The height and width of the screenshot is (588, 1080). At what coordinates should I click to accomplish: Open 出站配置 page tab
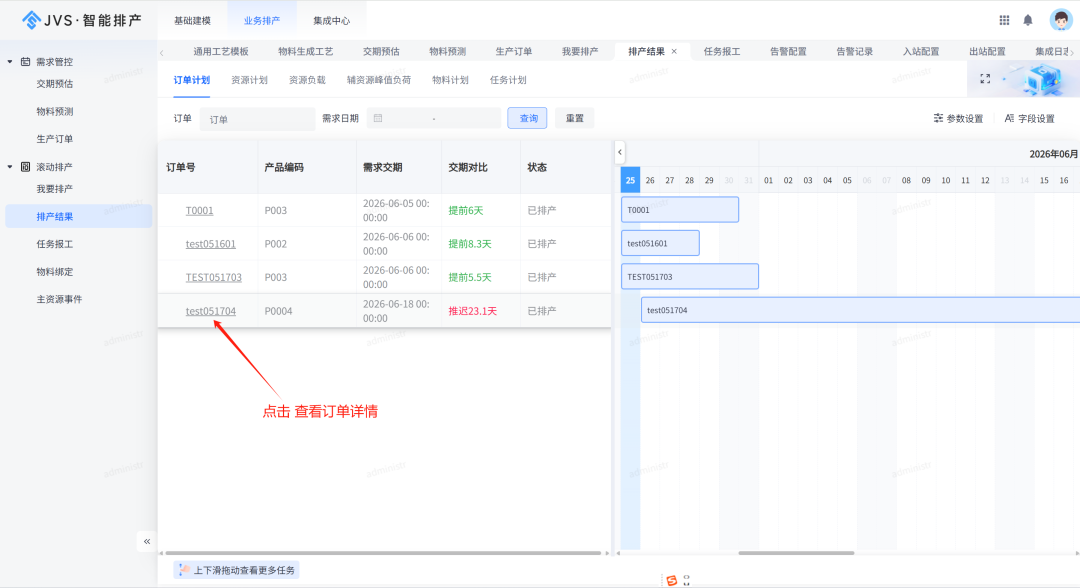tap(987, 52)
